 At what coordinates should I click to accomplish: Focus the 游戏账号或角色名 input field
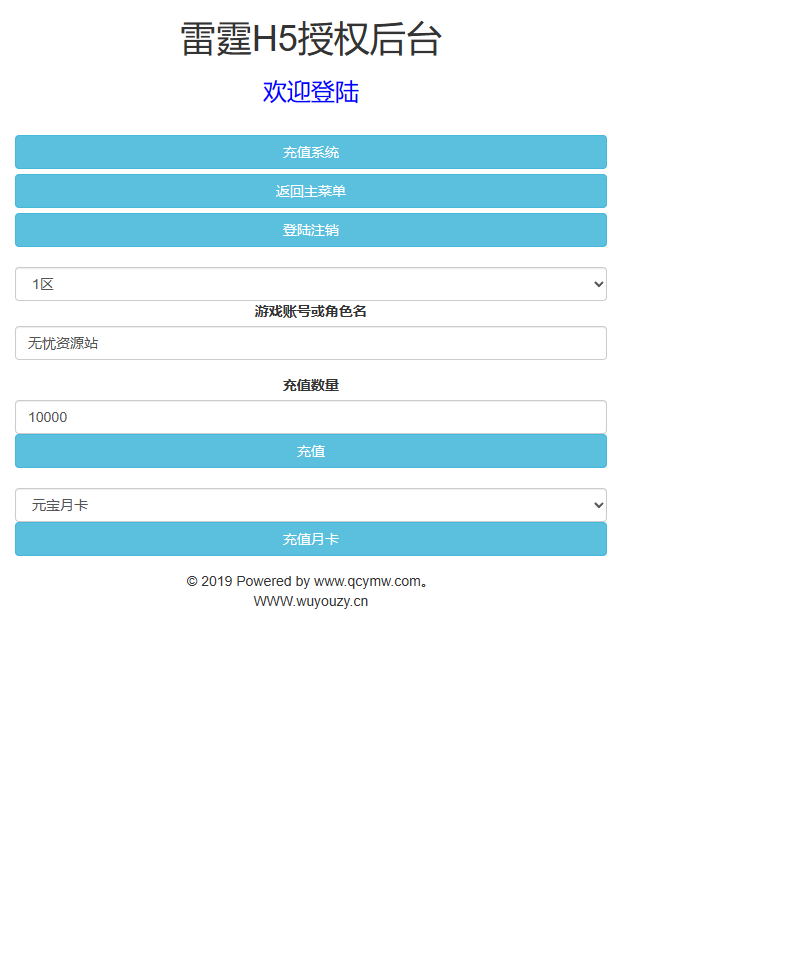pyautogui.click(x=310, y=343)
